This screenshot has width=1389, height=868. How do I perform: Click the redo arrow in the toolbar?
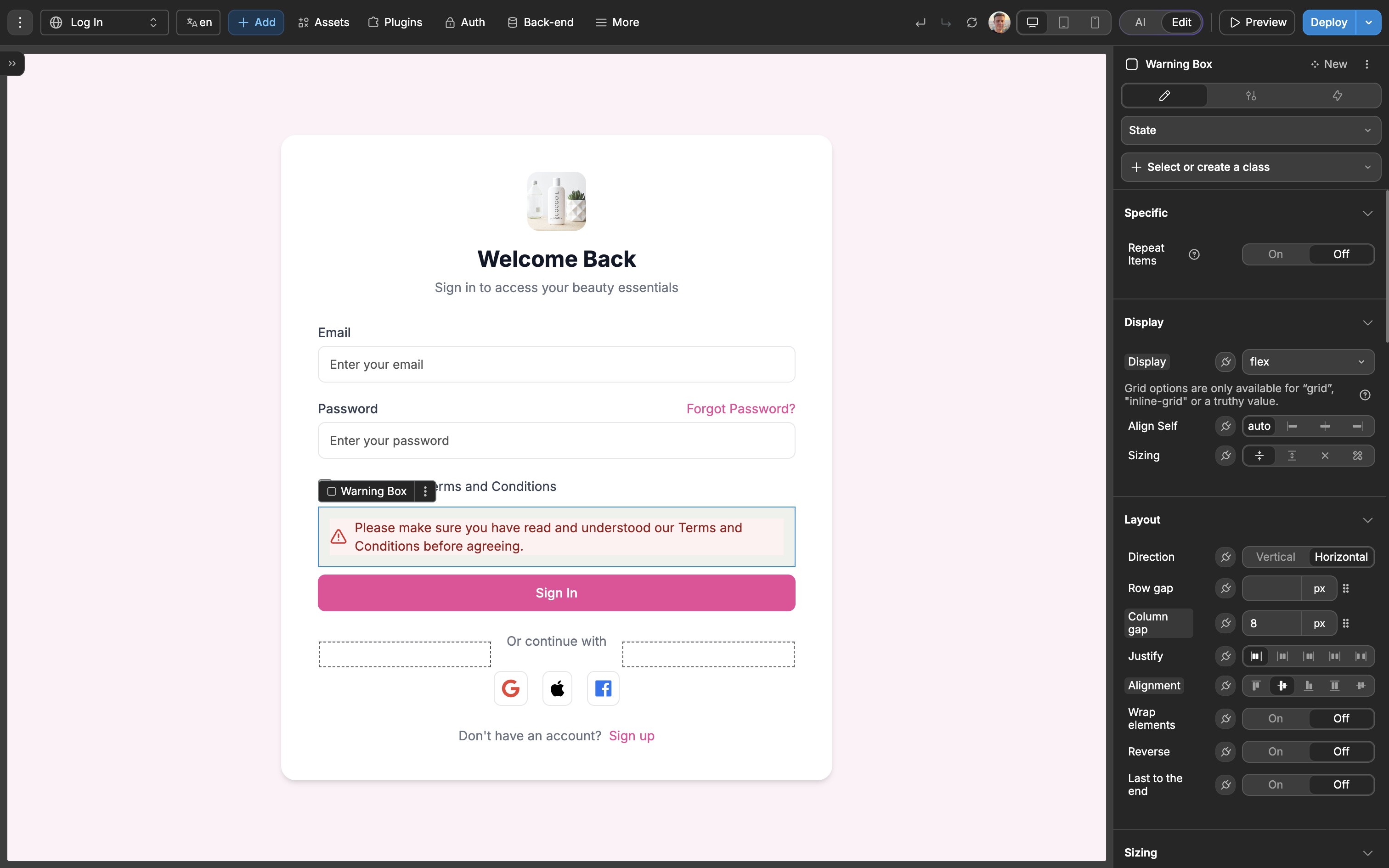tap(946, 23)
